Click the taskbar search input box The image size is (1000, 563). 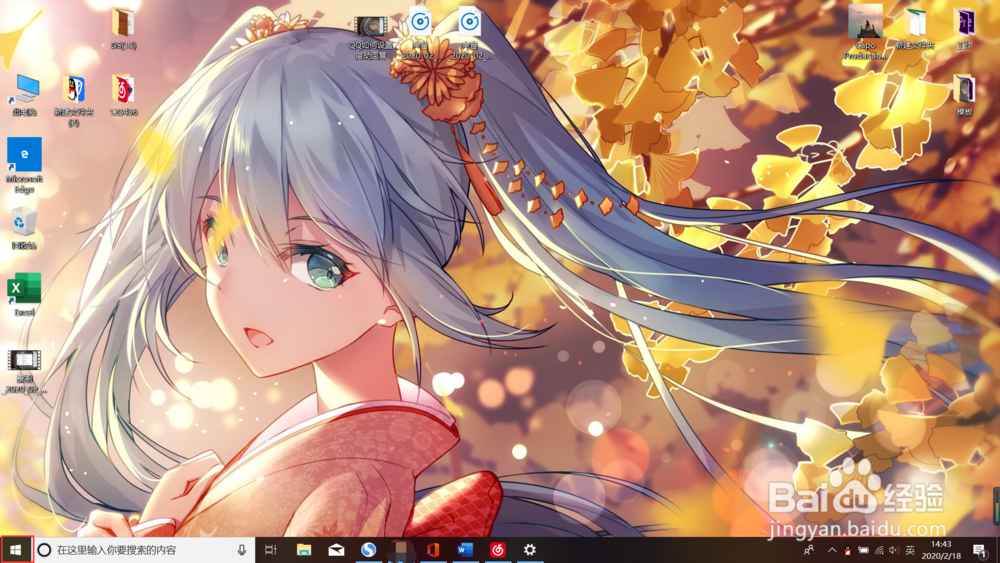click(144, 550)
